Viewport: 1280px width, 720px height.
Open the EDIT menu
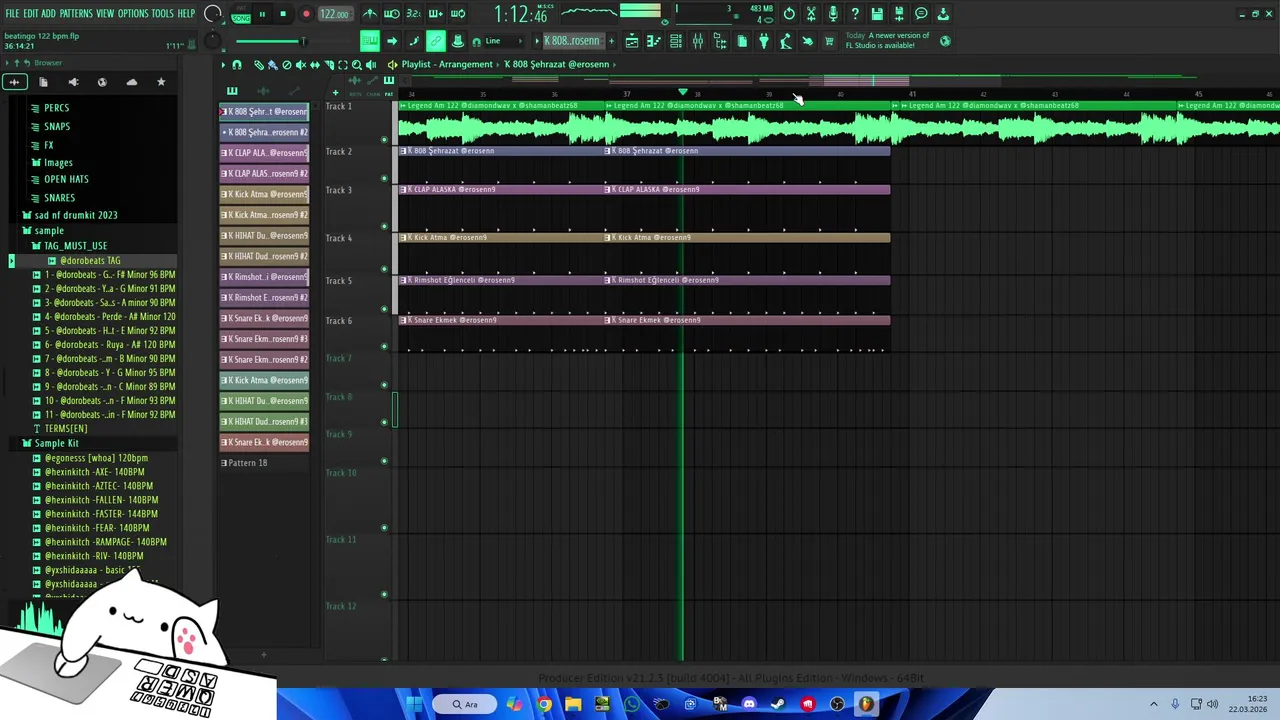pos(31,13)
